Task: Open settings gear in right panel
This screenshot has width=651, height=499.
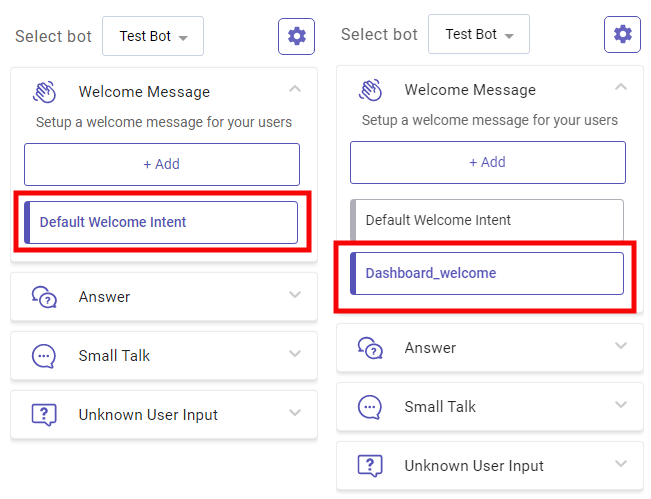Action: [622, 34]
